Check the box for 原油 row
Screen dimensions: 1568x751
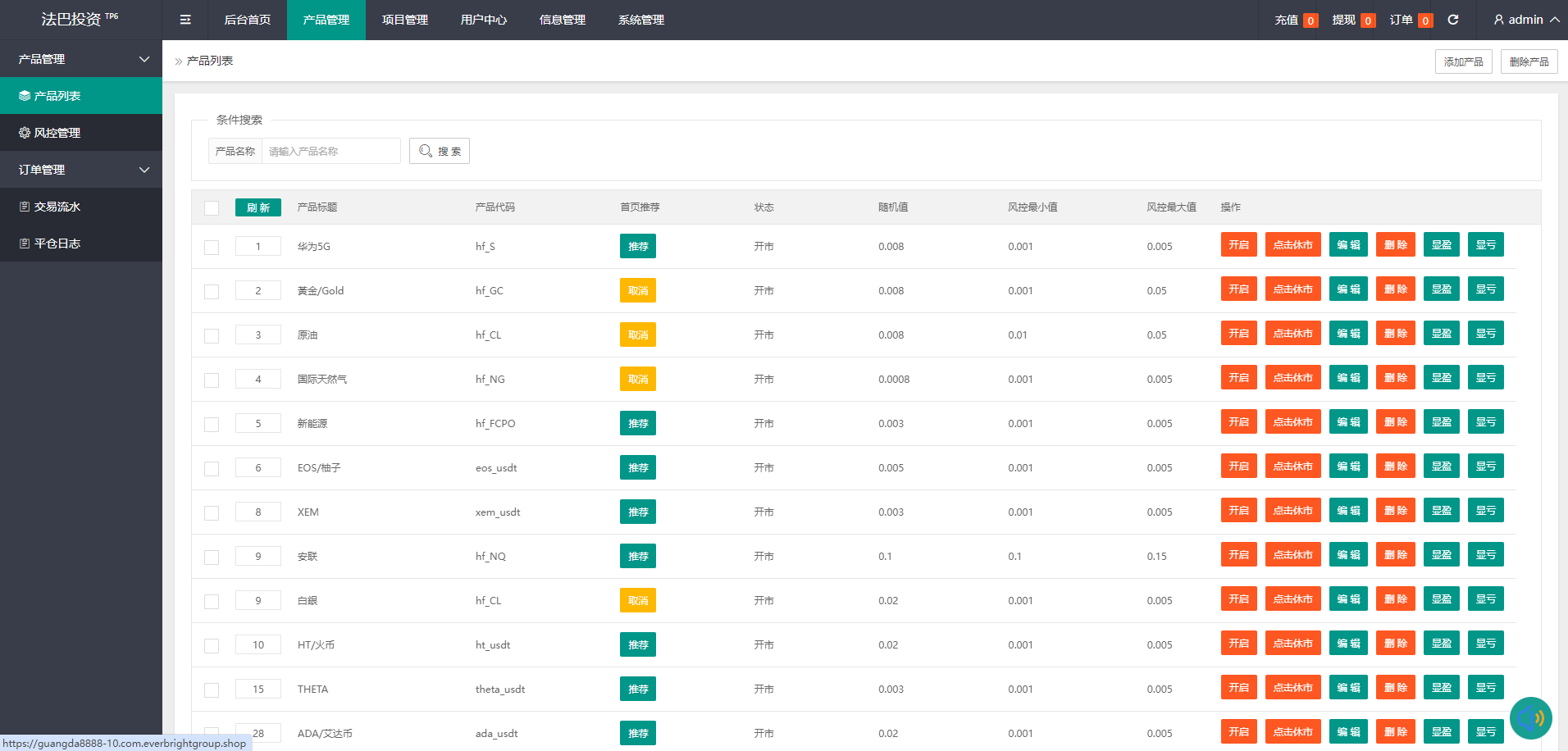(212, 336)
